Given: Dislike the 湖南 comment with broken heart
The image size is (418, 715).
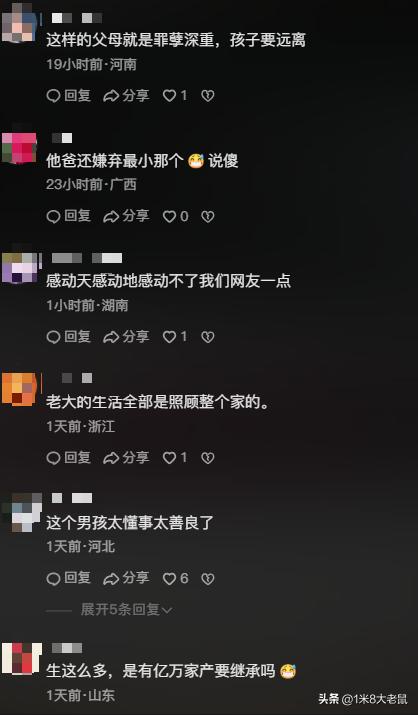Looking at the screenshot, I should (x=208, y=337).
